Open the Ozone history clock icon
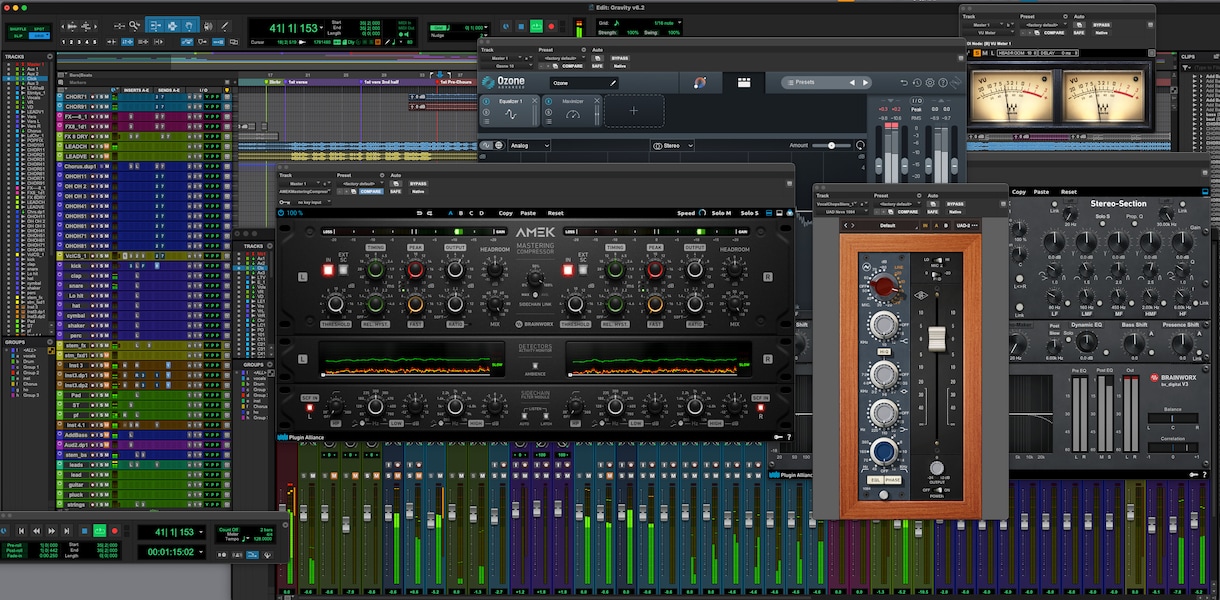This screenshot has width=1220, height=600. click(917, 83)
